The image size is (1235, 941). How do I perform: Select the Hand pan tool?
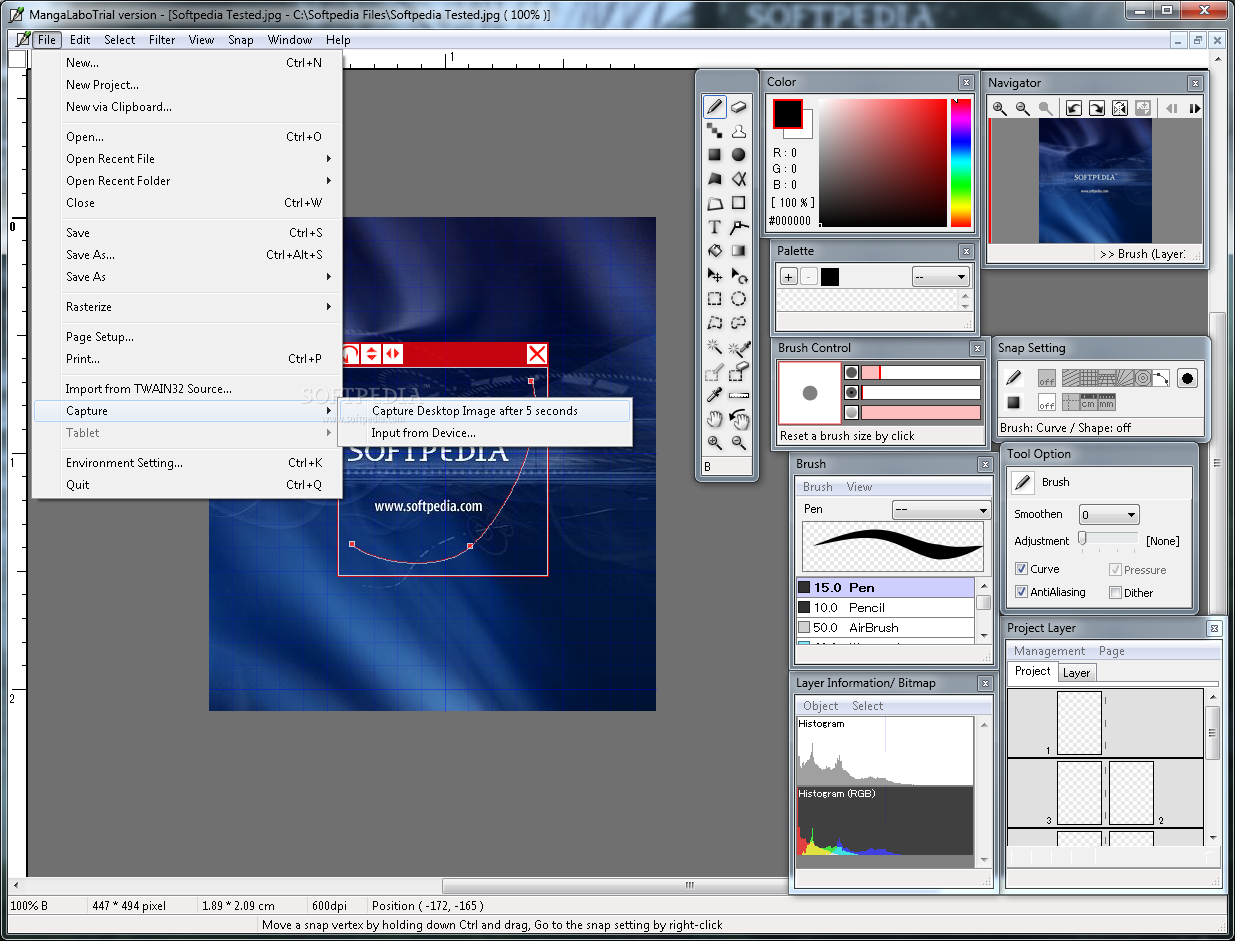pos(714,419)
